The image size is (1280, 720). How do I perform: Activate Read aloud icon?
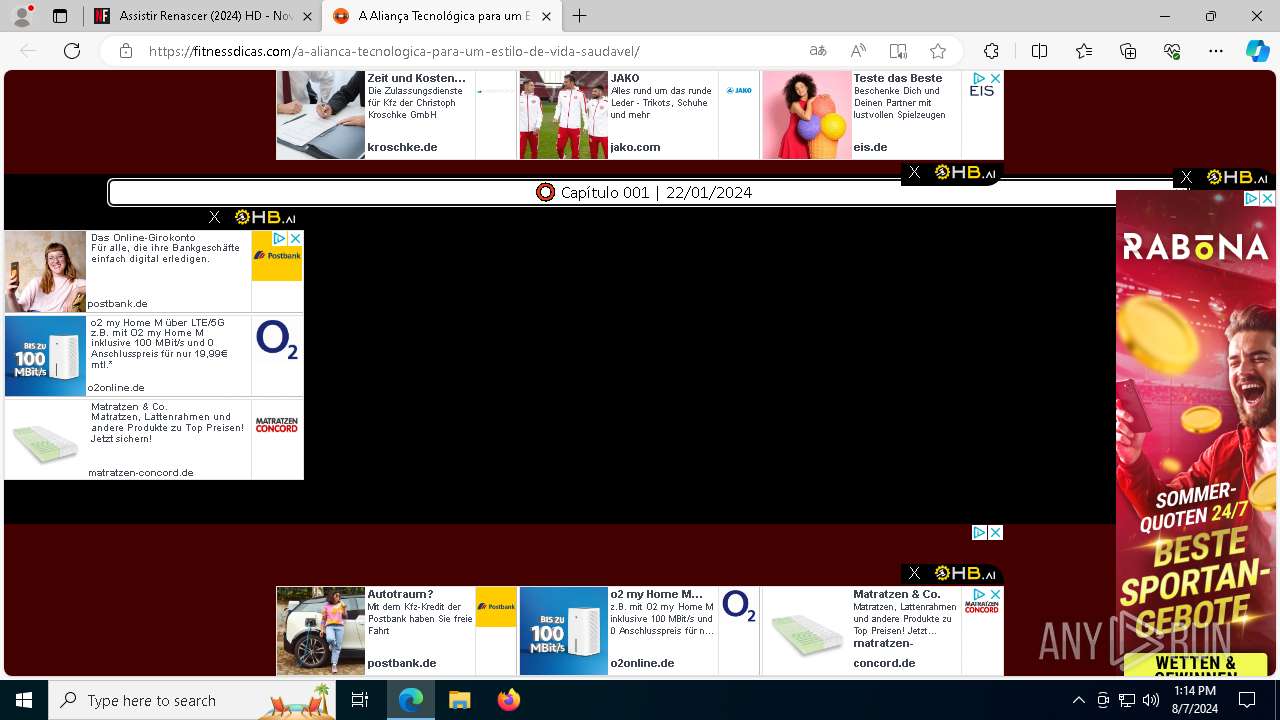pos(858,51)
